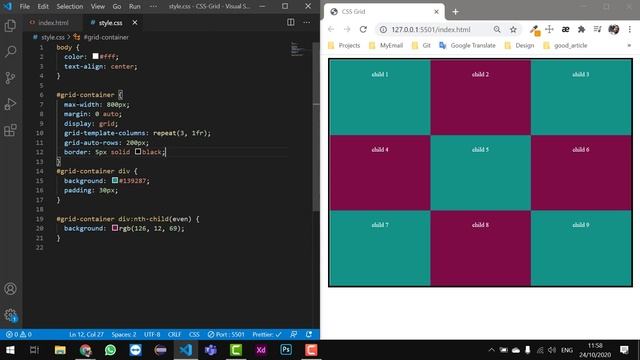Open the Chrome profile avatar

[613, 29]
